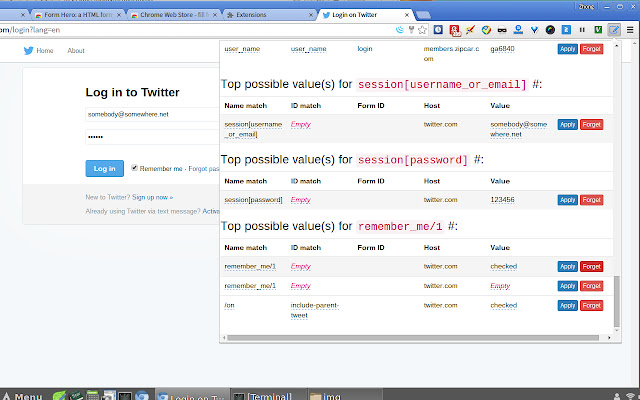This screenshot has height=400, width=640.
Task: Click the blue V-shaped extension icon
Action: 534,30
